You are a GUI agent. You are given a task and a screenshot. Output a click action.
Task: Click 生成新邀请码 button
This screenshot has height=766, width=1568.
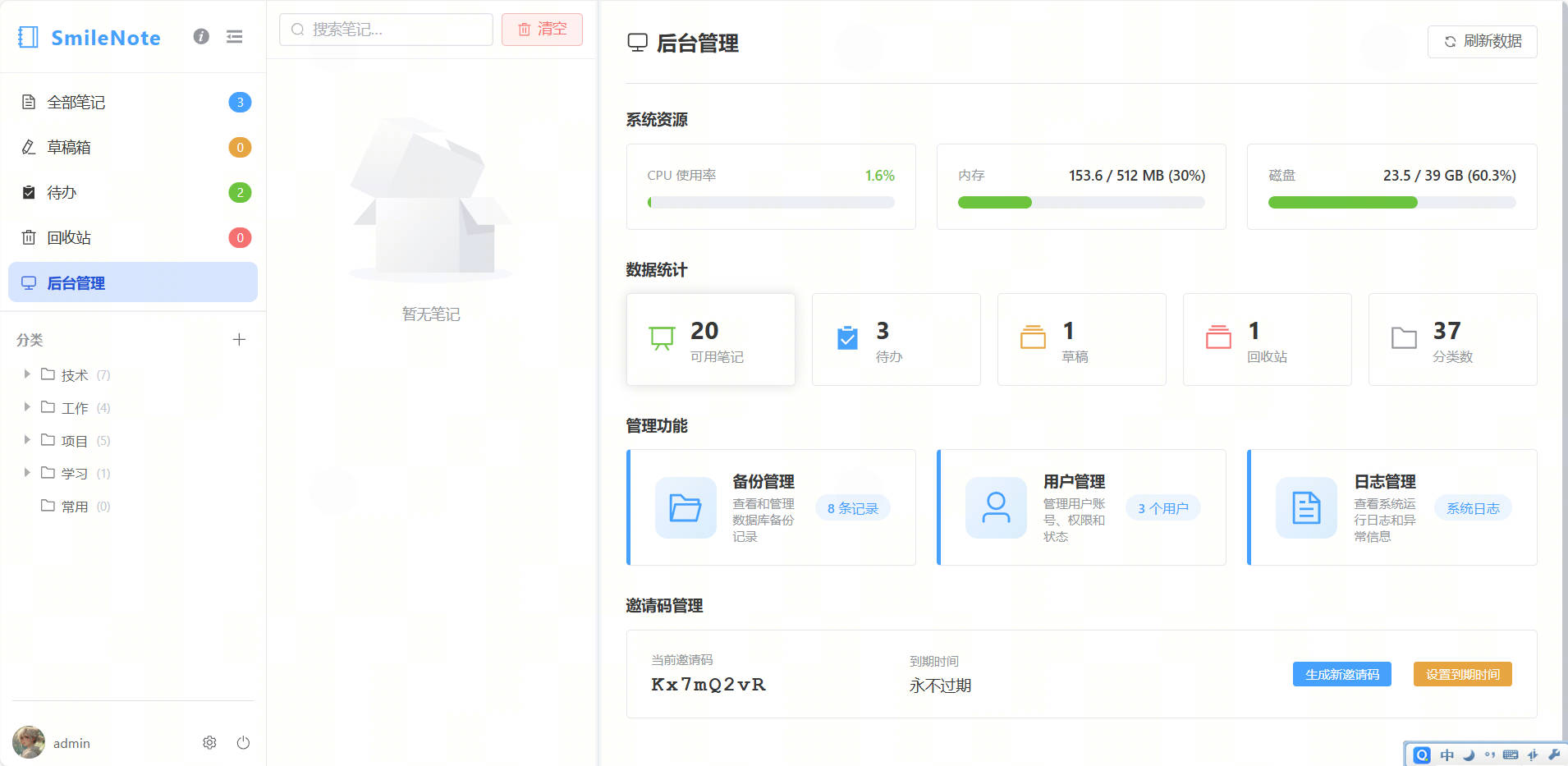(x=1342, y=674)
